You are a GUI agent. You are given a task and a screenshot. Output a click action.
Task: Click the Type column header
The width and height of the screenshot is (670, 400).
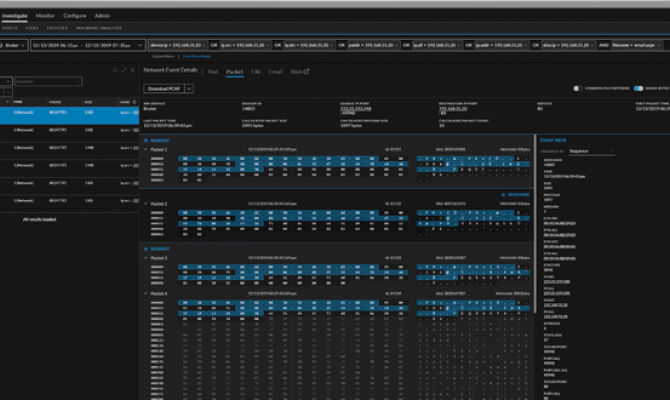18,102
